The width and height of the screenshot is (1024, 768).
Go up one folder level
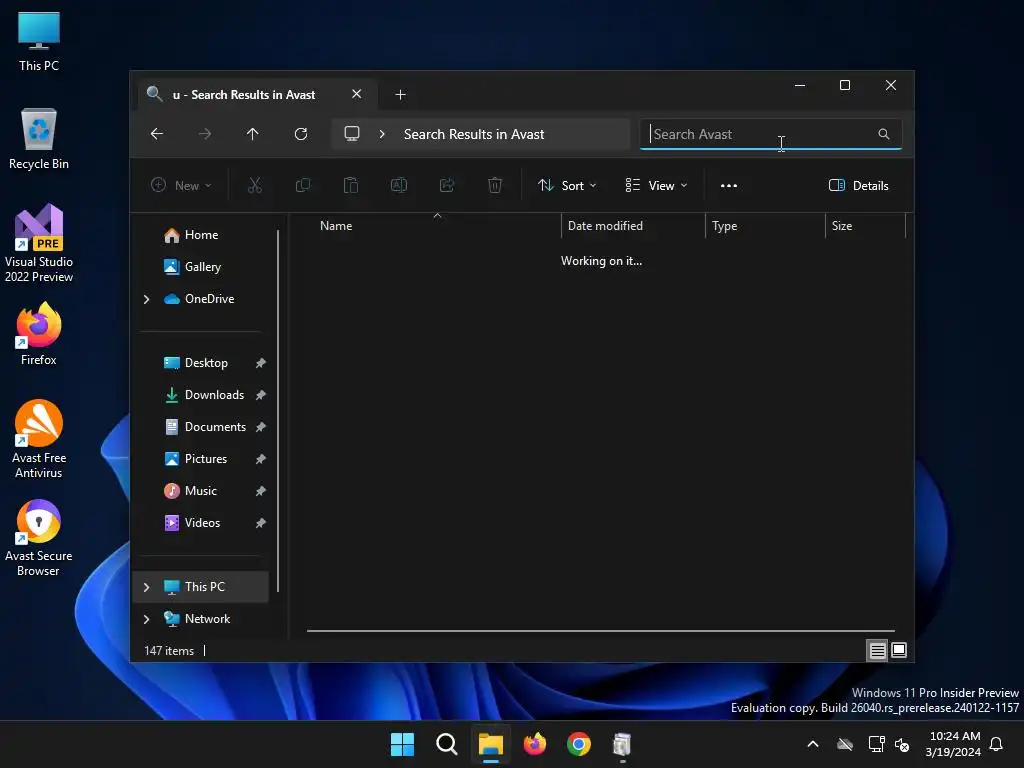pyautogui.click(x=253, y=134)
